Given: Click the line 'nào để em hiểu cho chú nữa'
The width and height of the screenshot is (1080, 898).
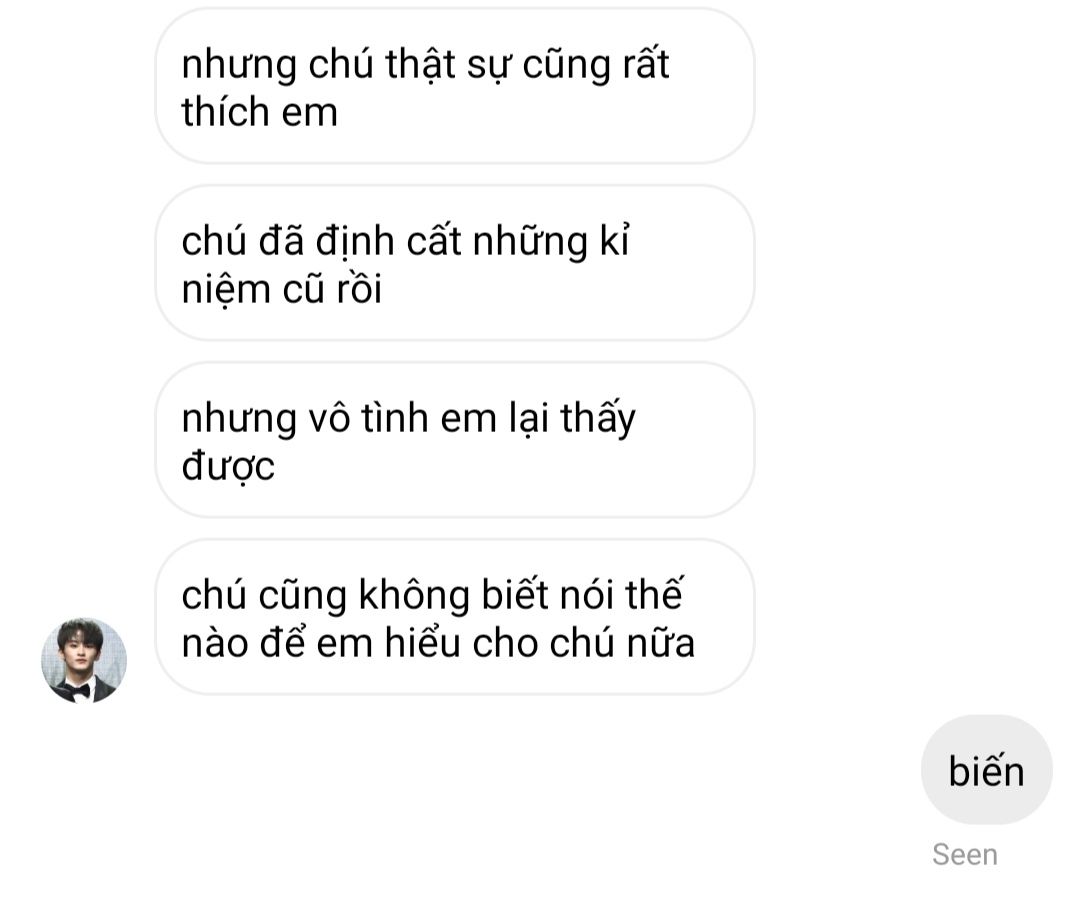Looking at the screenshot, I should pyautogui.click(x=438, y=643).
